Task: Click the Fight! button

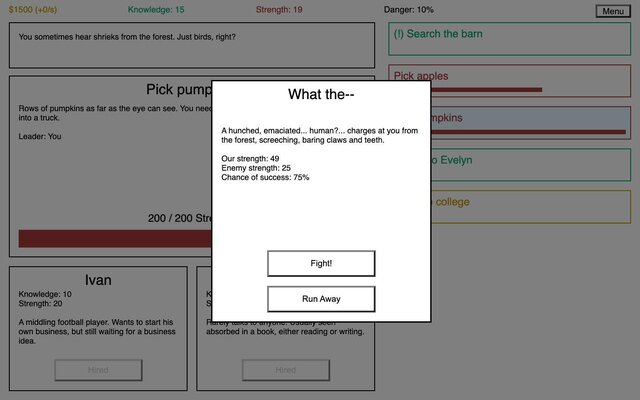Action: tap(321, 264)
